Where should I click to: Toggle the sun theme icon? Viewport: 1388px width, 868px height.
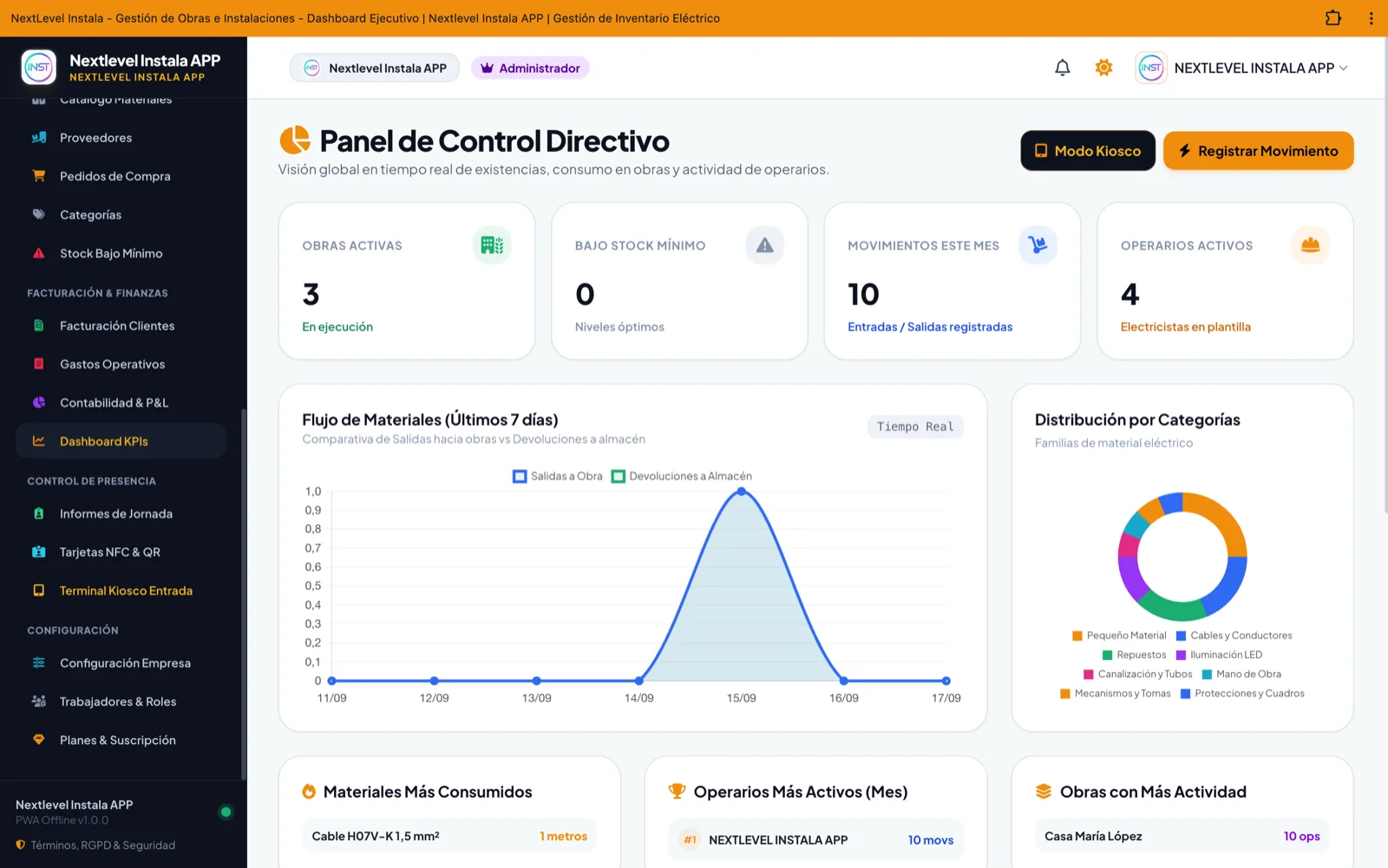coord(1103,68)
